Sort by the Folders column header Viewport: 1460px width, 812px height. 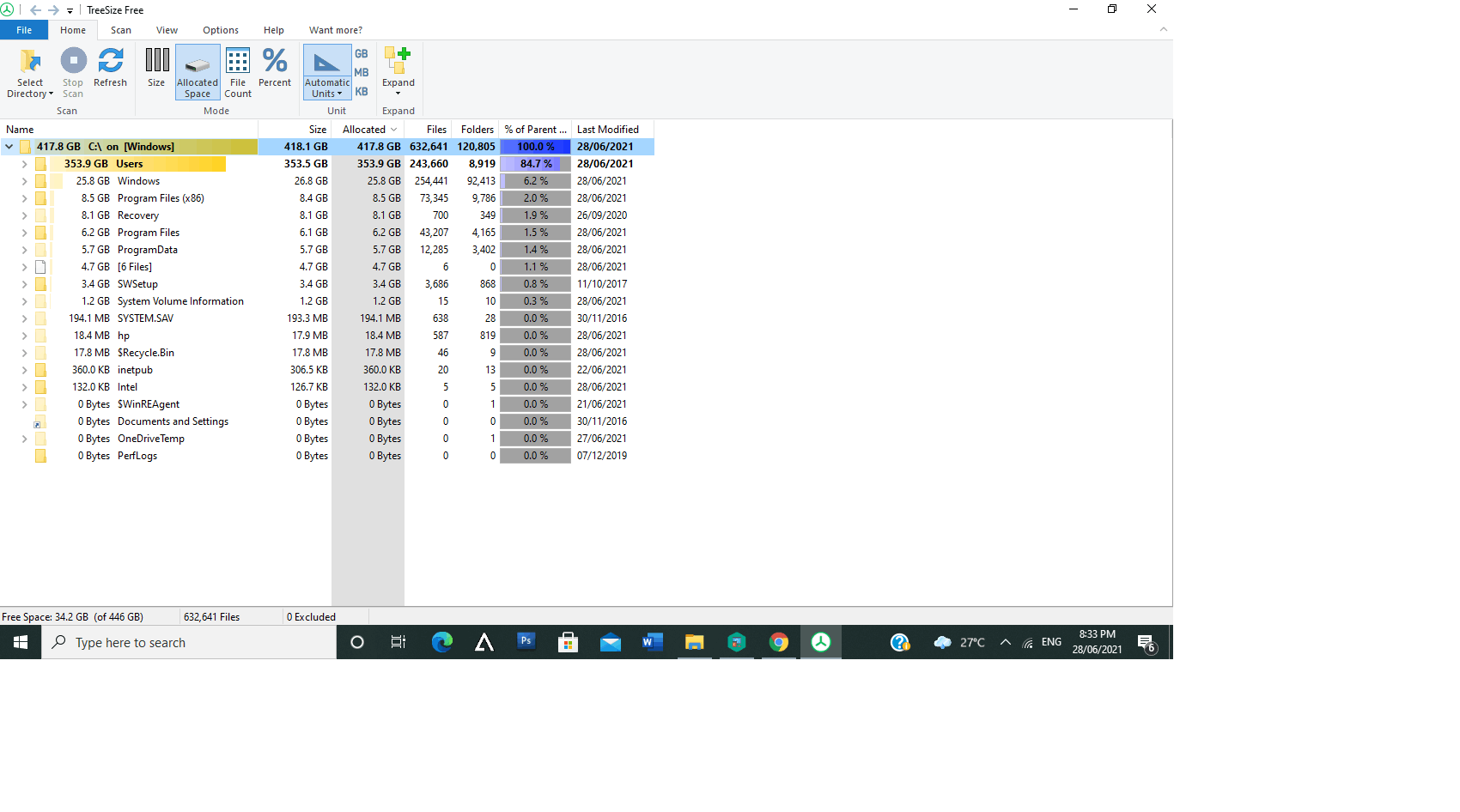coord(475,130)
